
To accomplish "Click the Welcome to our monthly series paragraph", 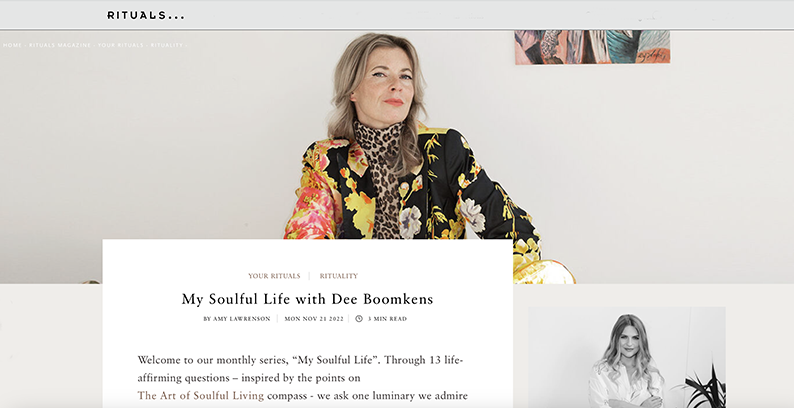I will click(x=302, y=378).
